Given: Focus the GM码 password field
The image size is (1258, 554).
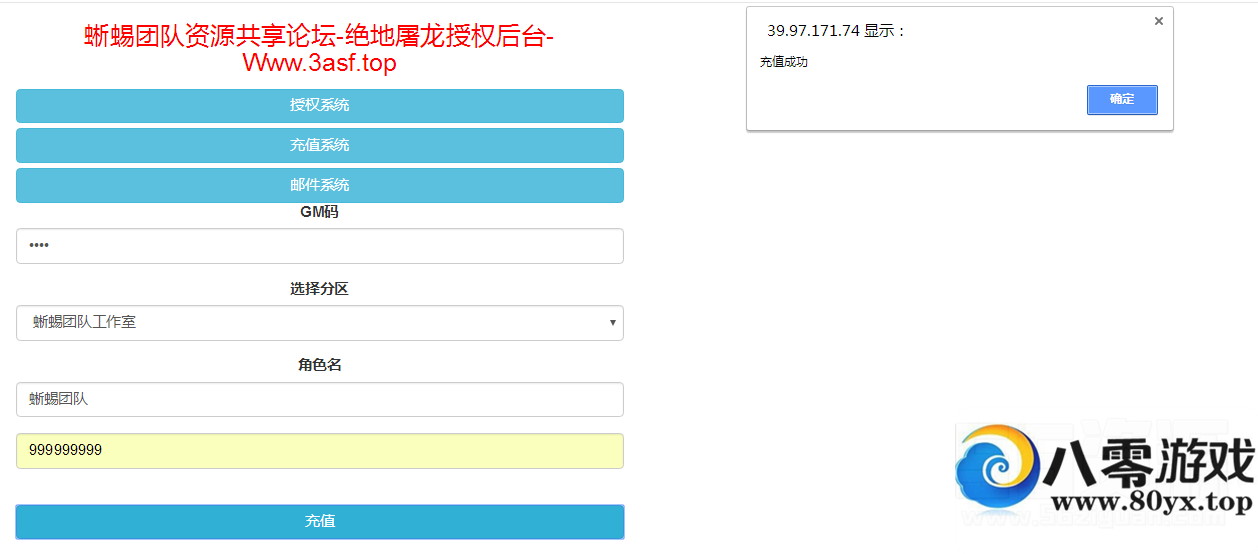Looking at the screenshot, I should click(x=320, y=246).
